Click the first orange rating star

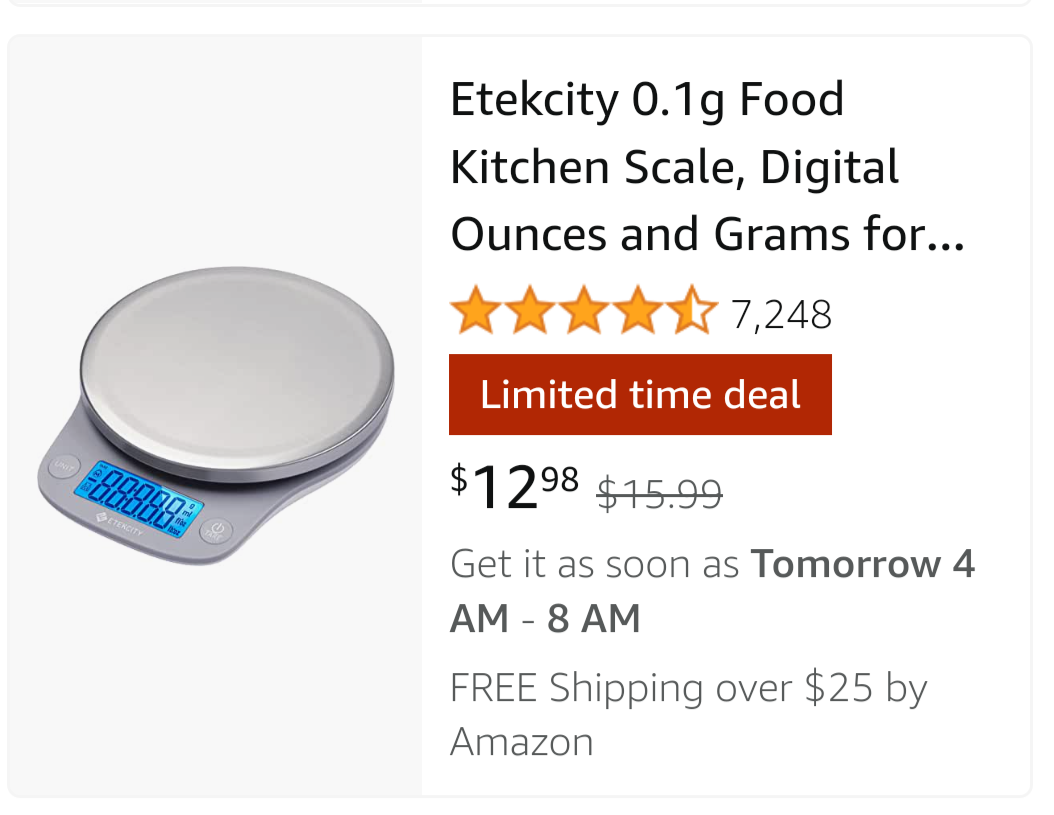472,312
